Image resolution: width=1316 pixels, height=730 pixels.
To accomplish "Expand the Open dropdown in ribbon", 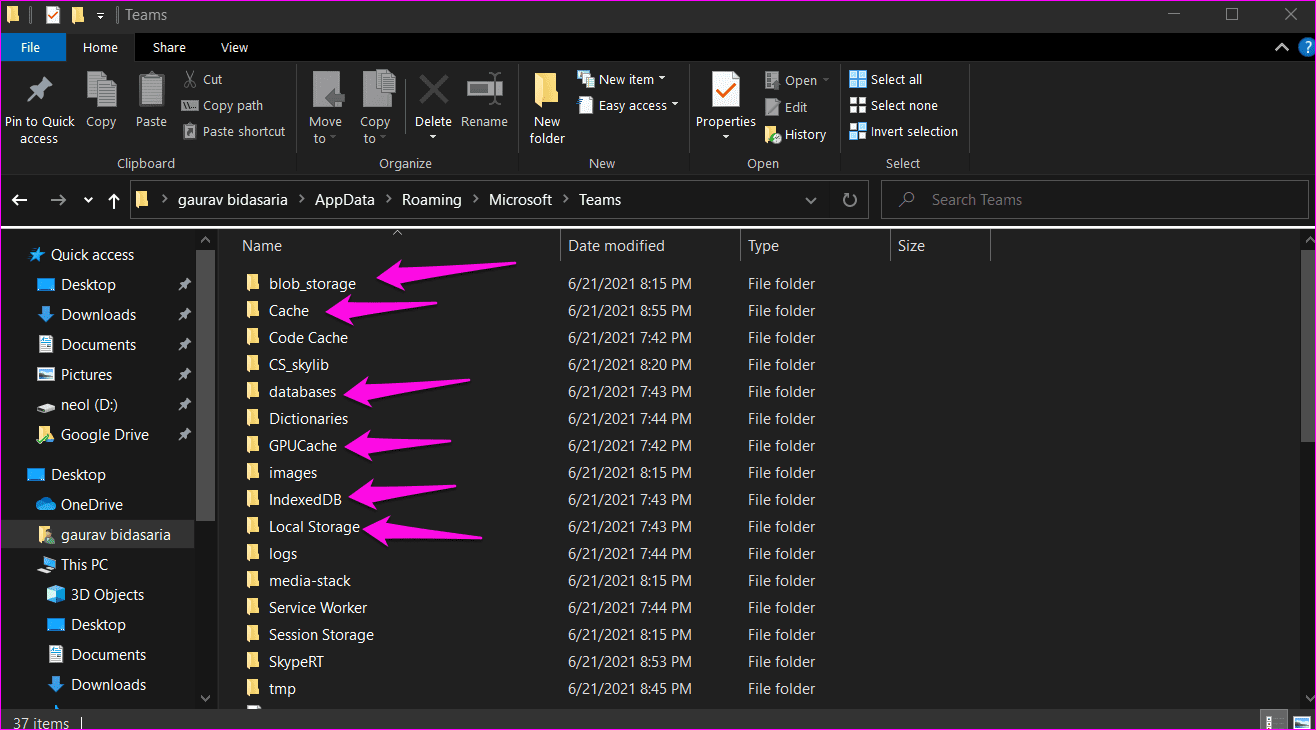I will tap(797, 80).
